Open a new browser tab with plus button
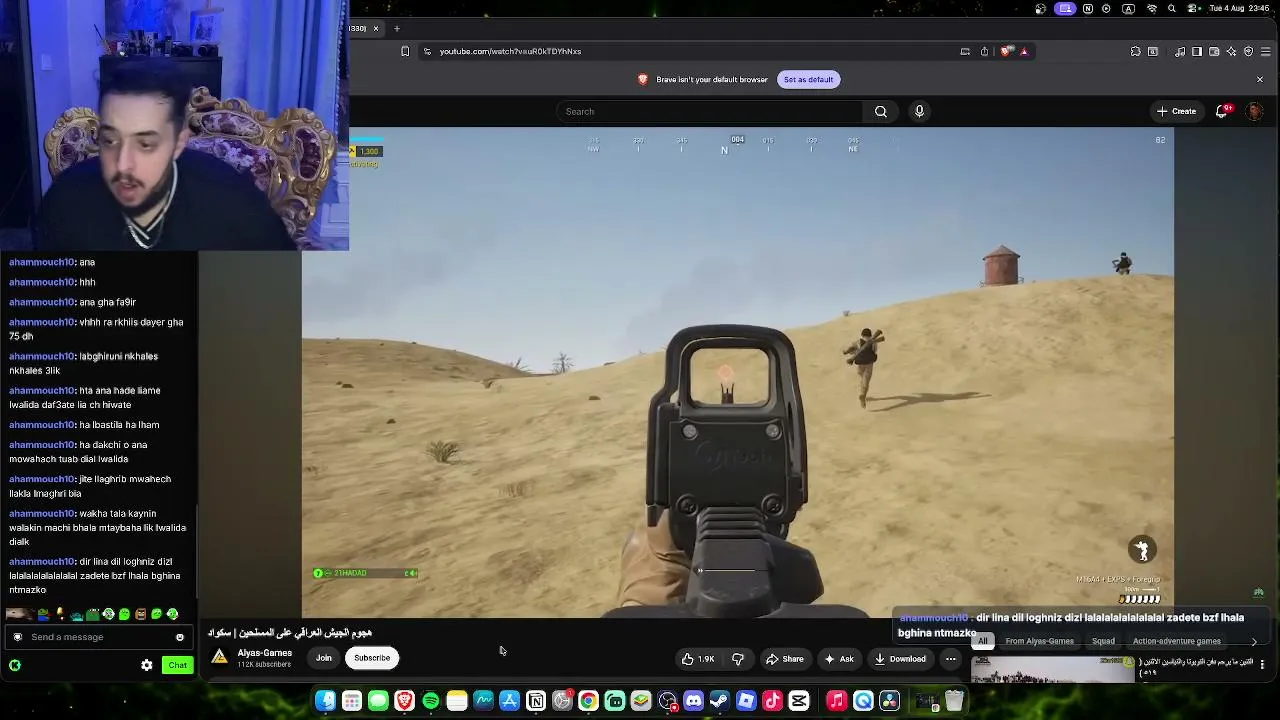The image size is (1280, 720). click(397, 28)
